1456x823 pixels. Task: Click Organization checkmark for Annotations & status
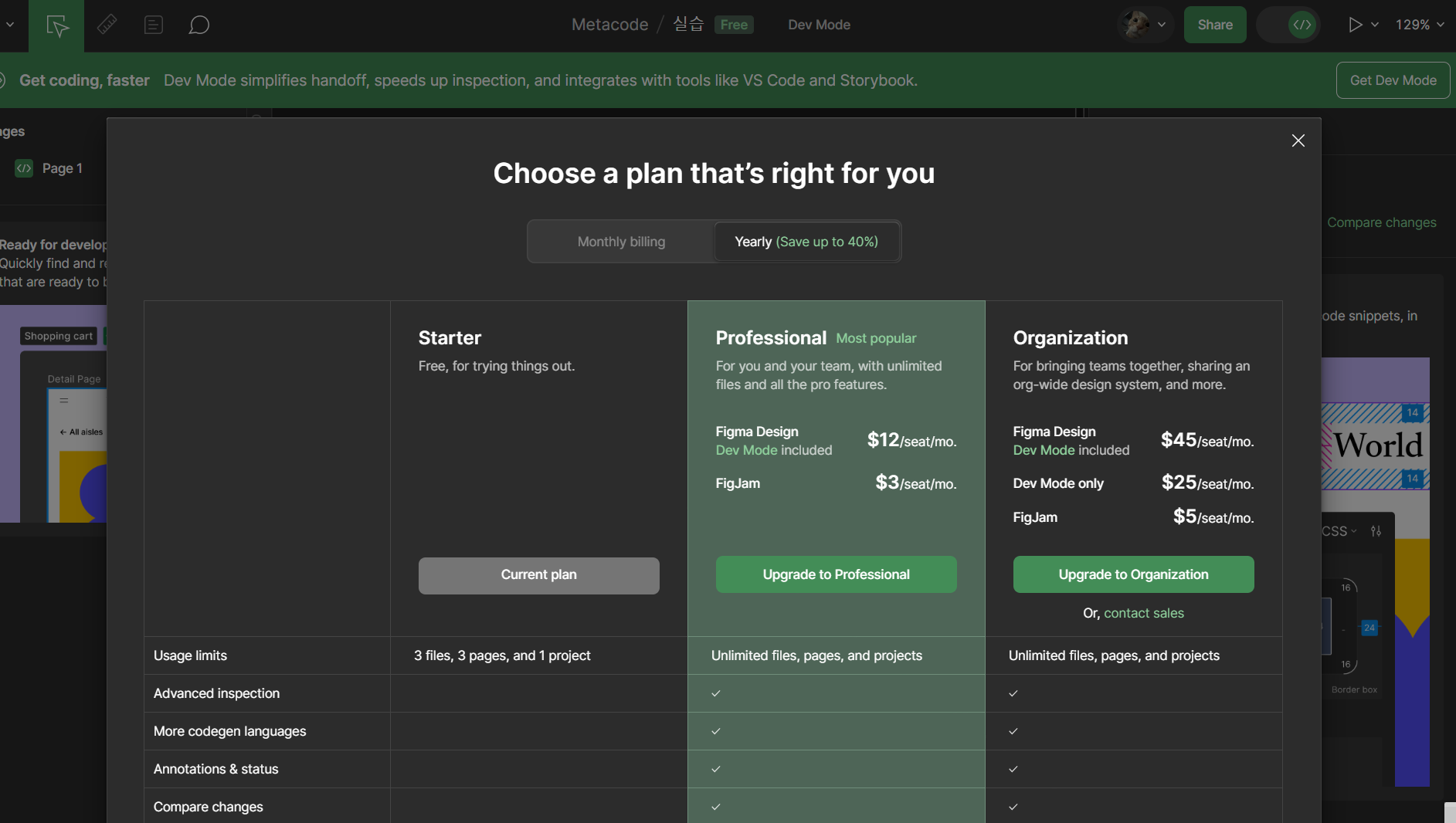tap(1013, 769)
